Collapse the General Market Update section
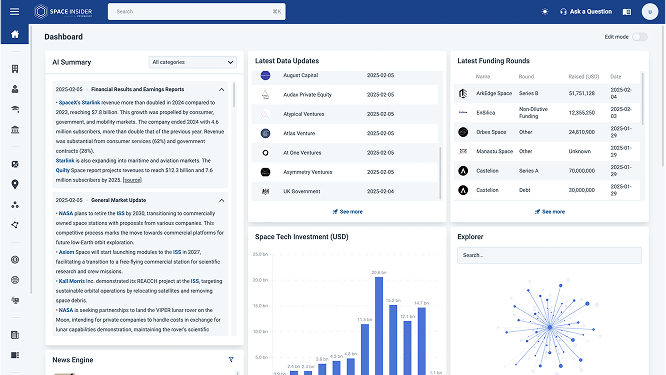This screenshot has height=375, width=666. 221,200
